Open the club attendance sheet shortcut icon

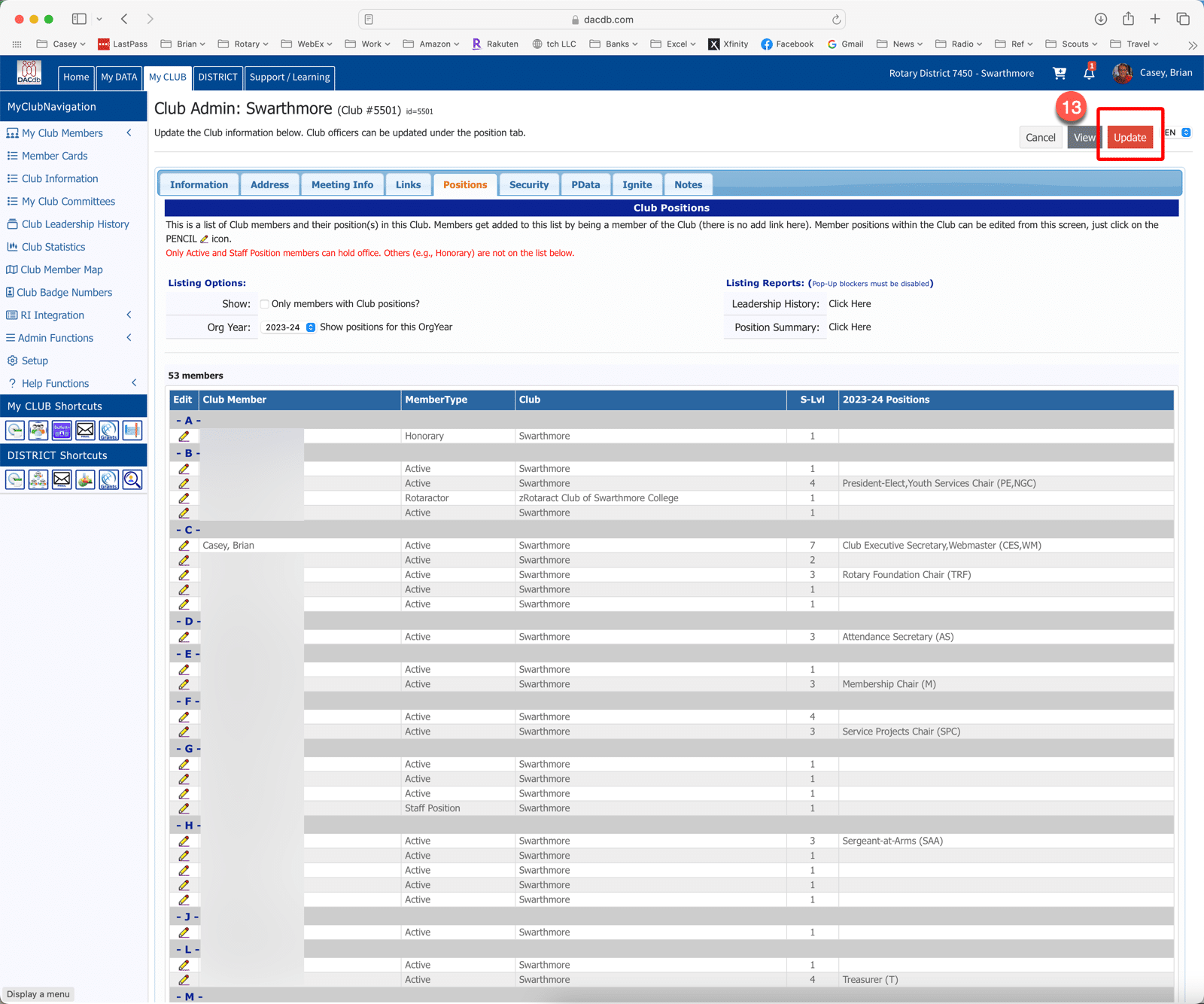tap(132, 431)
